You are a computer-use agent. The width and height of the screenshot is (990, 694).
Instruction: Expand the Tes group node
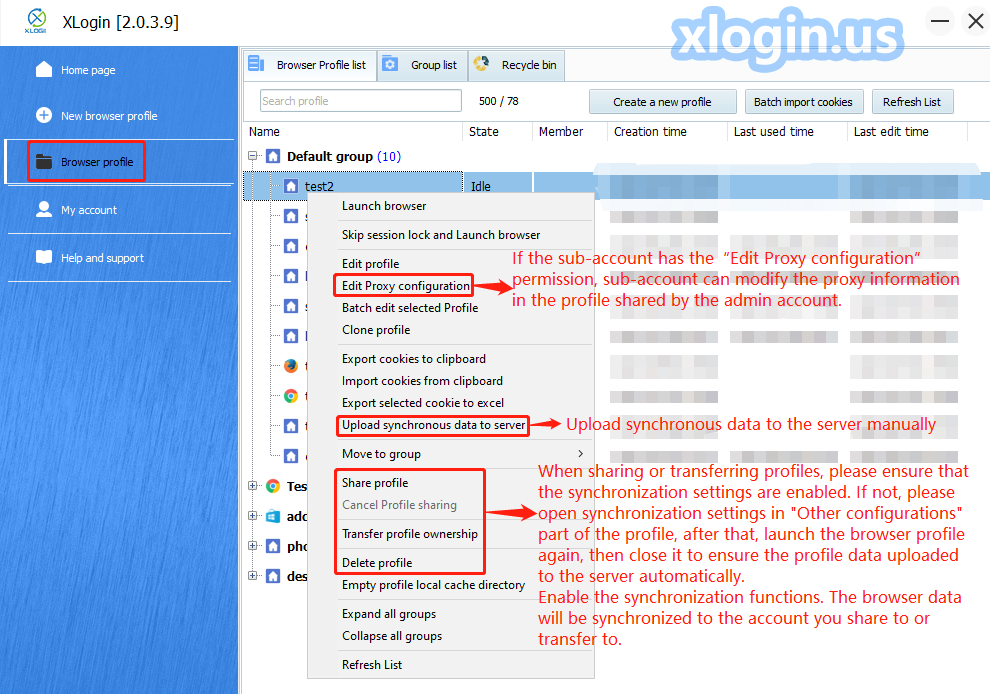pos(253,486)
